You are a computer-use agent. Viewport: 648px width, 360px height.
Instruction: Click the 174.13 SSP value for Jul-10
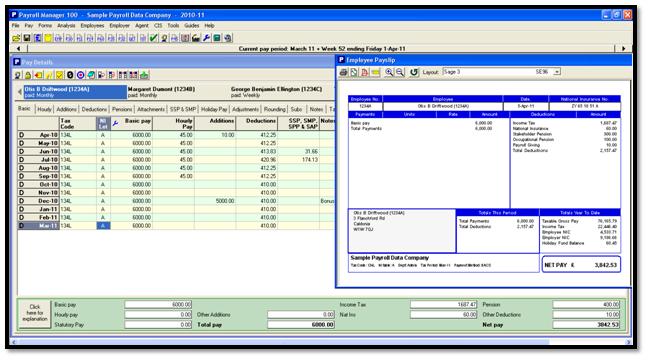pos(298,160)
